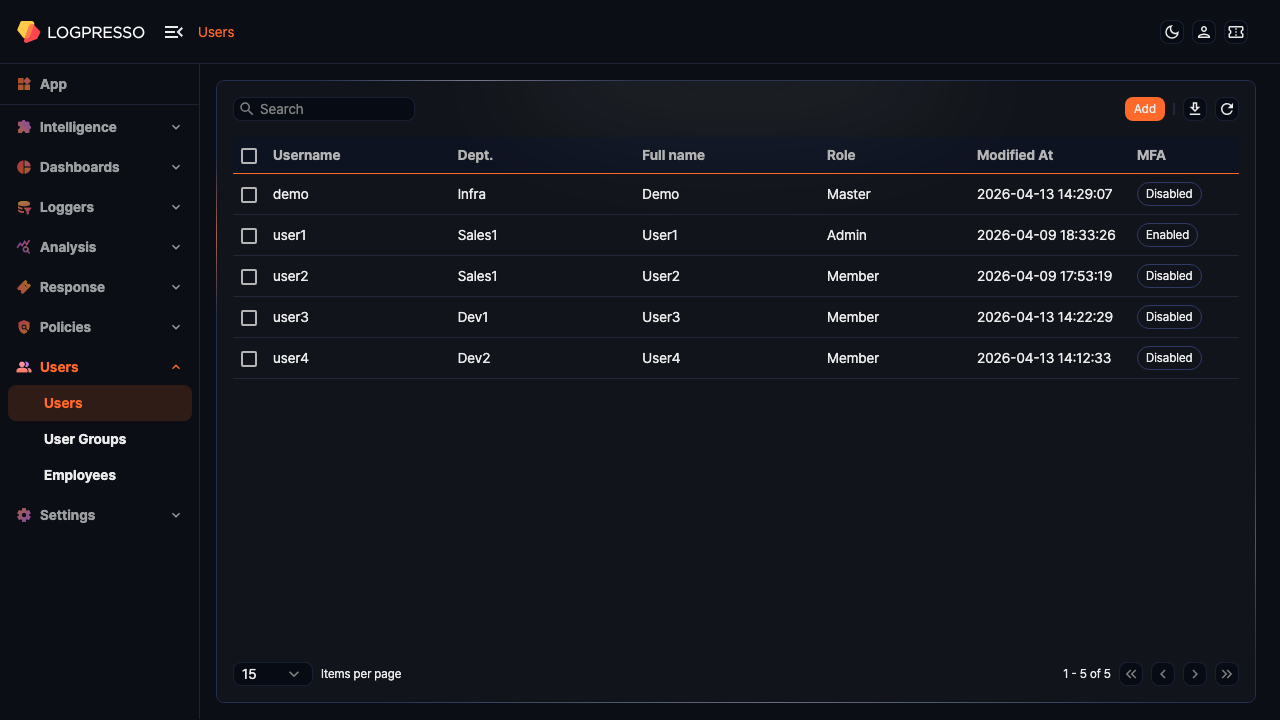Screen dimensions: 1280x720
Task: Click the Response sidebar icon
Action: click(x=24, y=287)
